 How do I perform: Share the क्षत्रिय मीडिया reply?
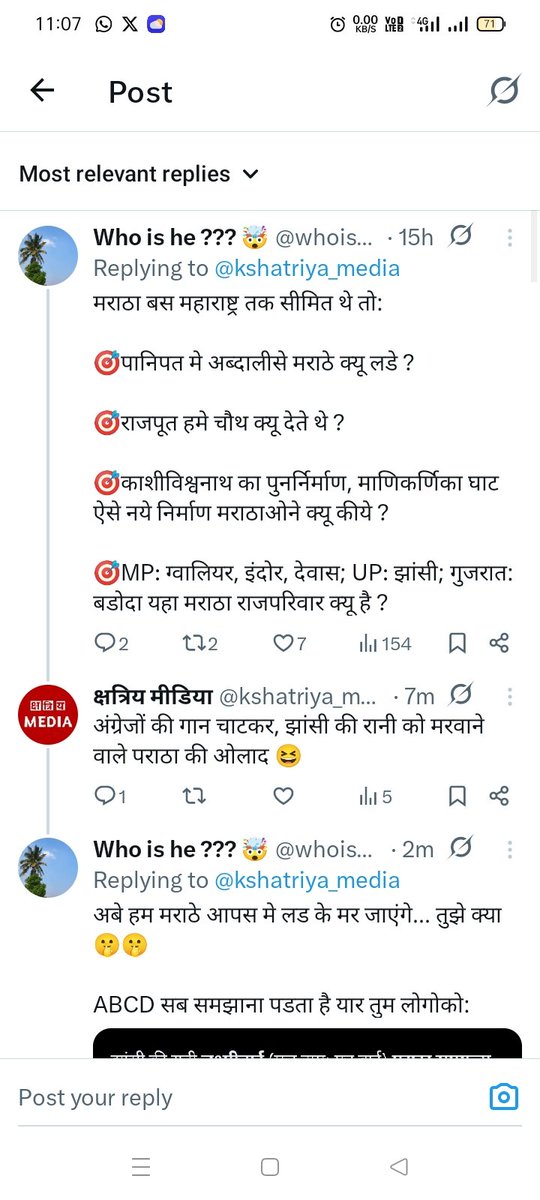[499, 796]
